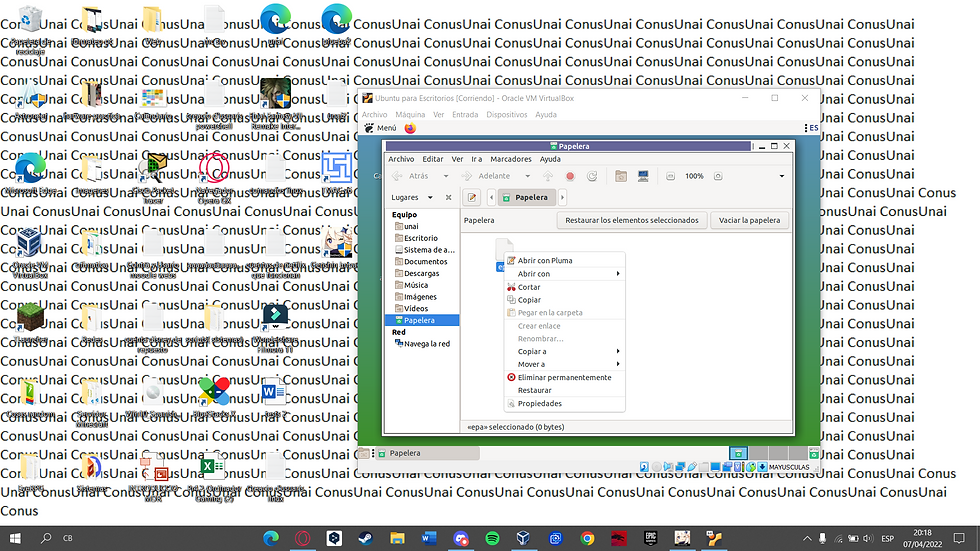Select Navega la red in sidebar
Viewport: 980px width, 551px height.
[421, 344]
